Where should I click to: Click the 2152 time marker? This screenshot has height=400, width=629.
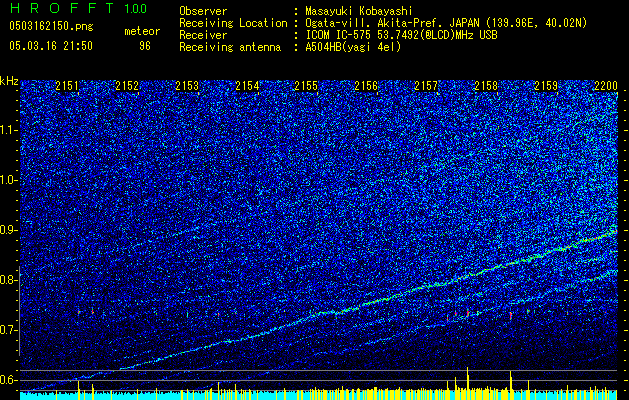(x=127, y=86)
